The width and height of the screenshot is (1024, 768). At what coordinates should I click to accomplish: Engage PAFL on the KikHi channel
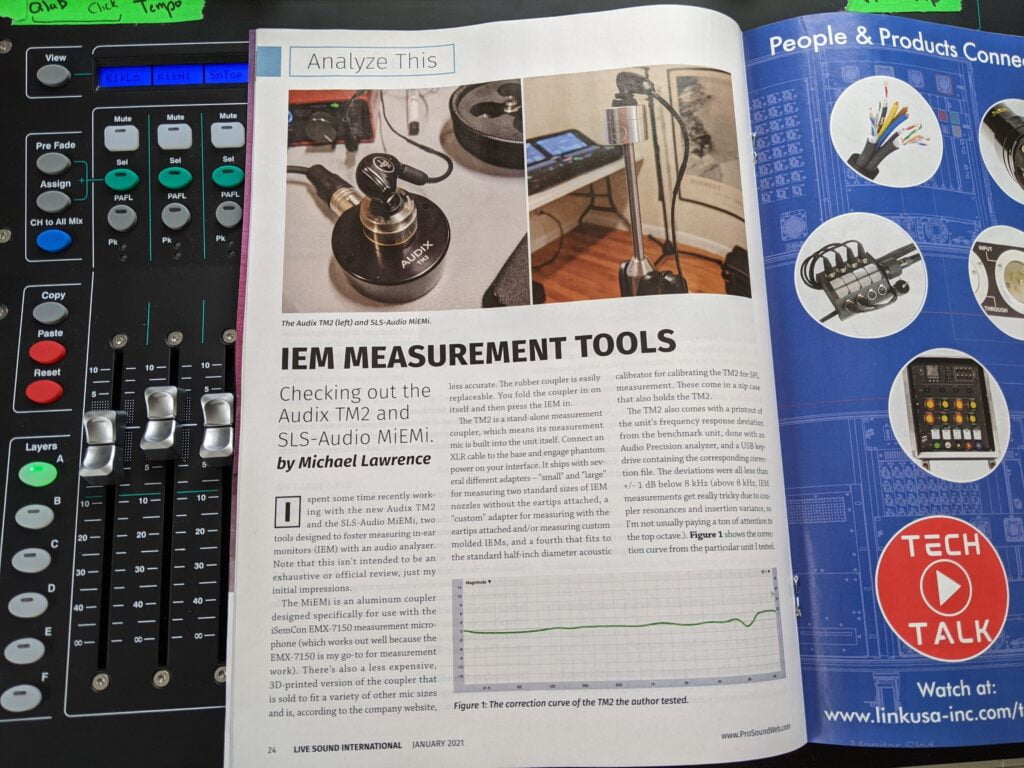click(x=176, y=216)
